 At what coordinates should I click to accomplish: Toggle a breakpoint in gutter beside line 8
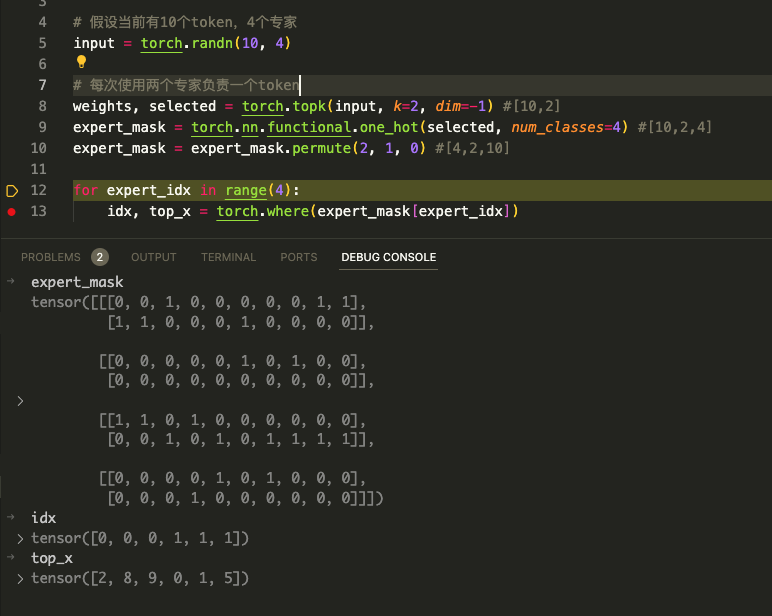tap(12, 106)
